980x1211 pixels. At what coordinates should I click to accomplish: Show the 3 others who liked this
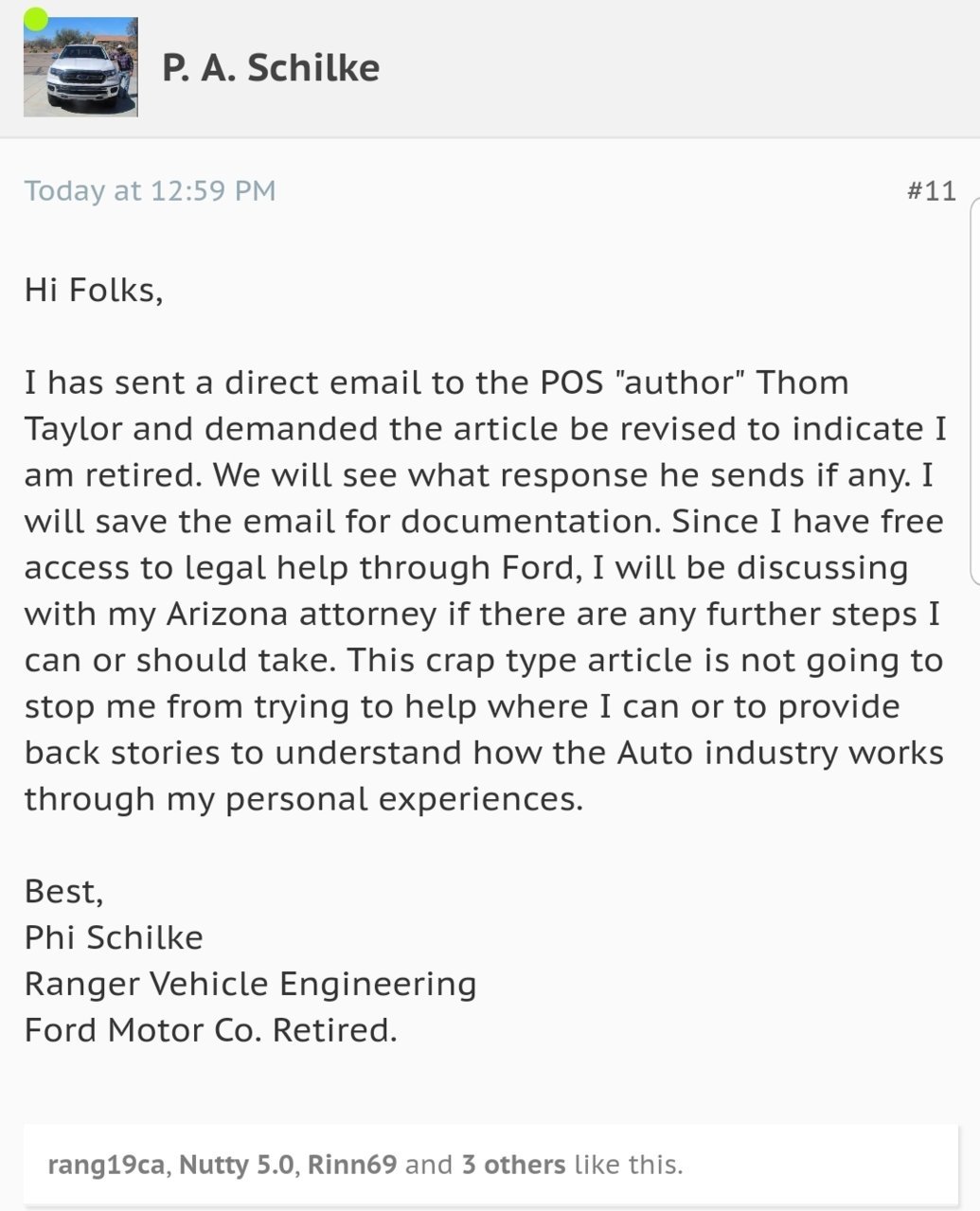(513, 1164)
